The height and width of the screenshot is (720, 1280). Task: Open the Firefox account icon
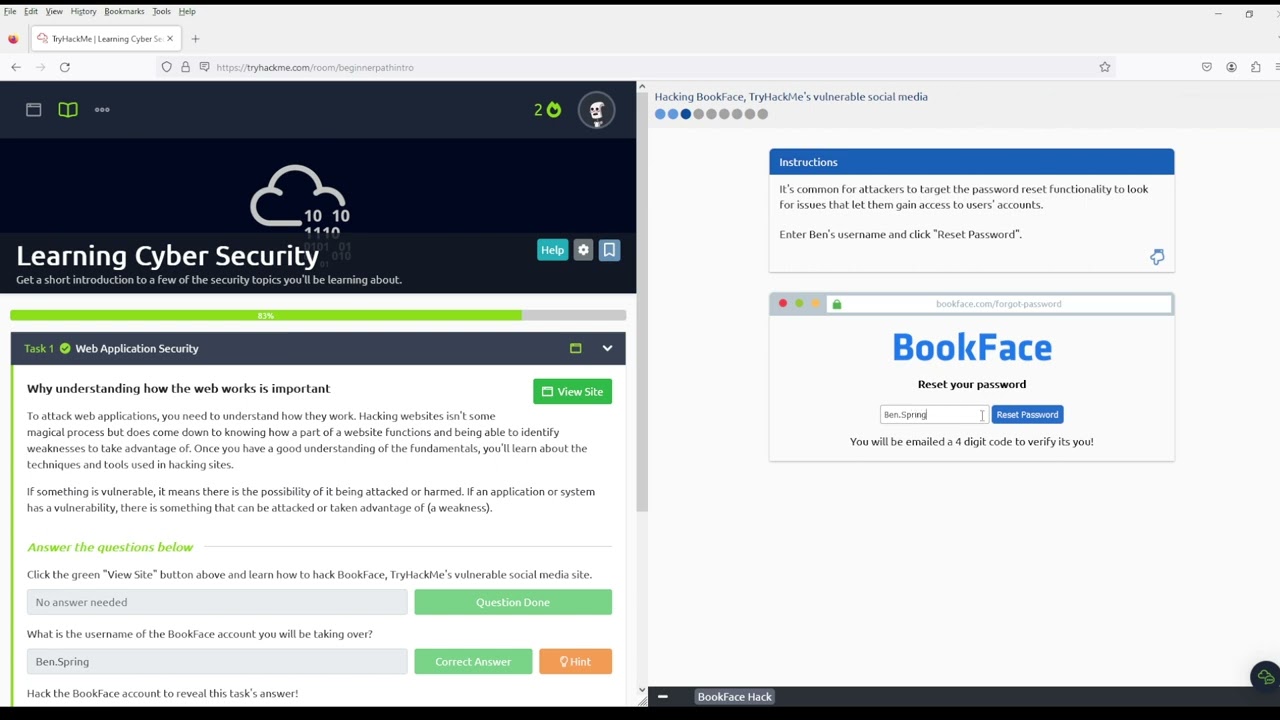tap(1231, 67)
